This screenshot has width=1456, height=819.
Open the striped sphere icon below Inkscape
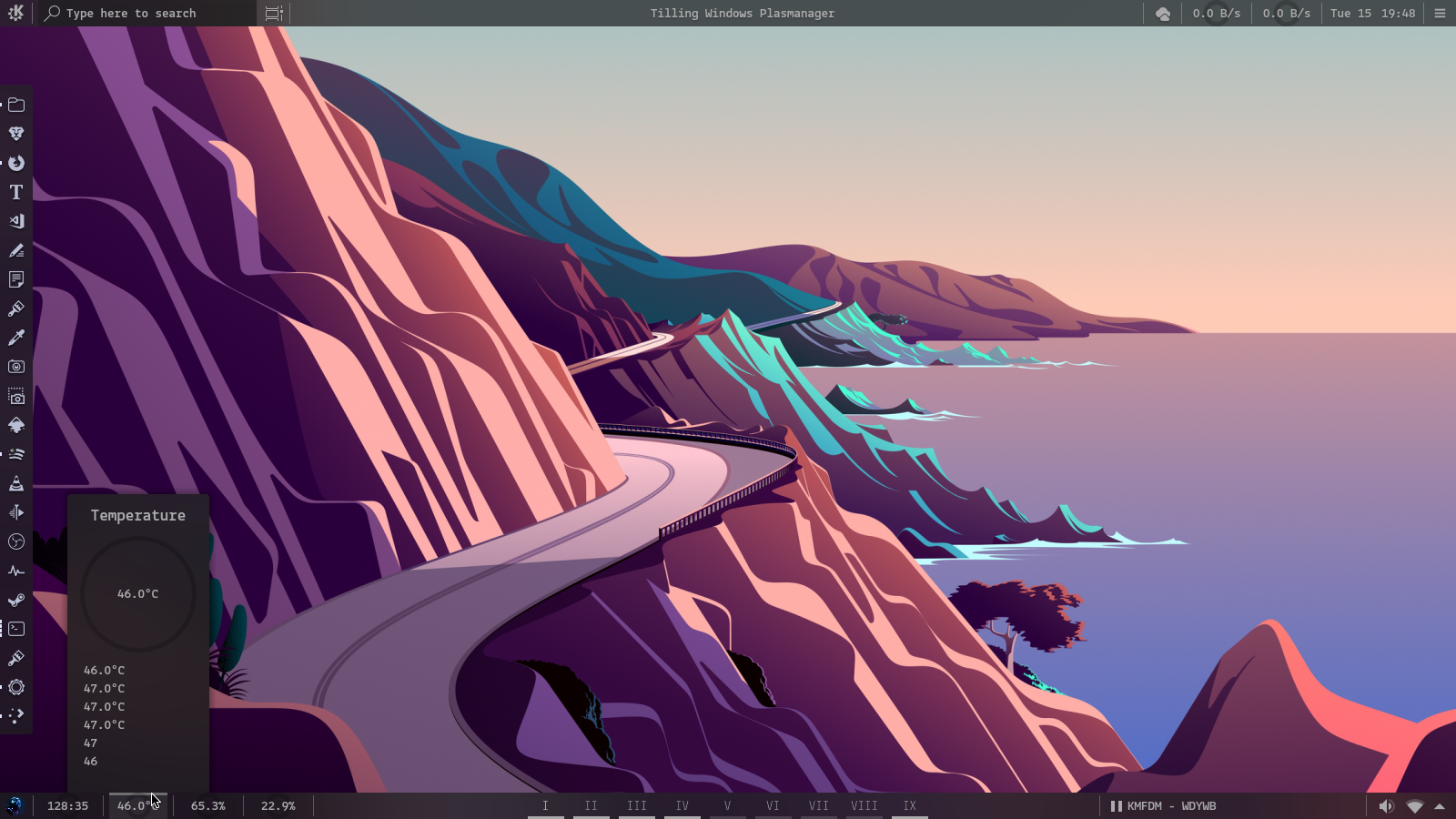tap(16, 454)
